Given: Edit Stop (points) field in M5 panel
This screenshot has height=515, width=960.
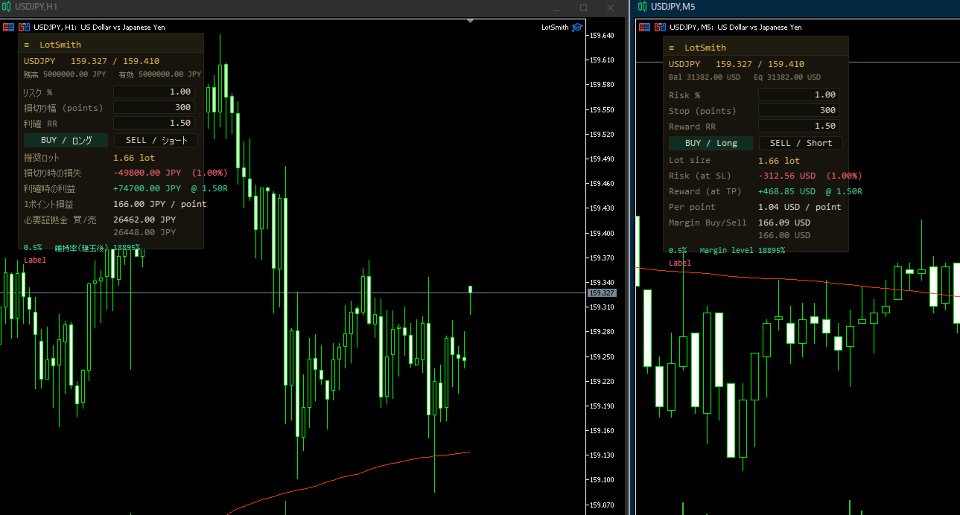Looking at the screenshot, I should click(x=799, y=110).
